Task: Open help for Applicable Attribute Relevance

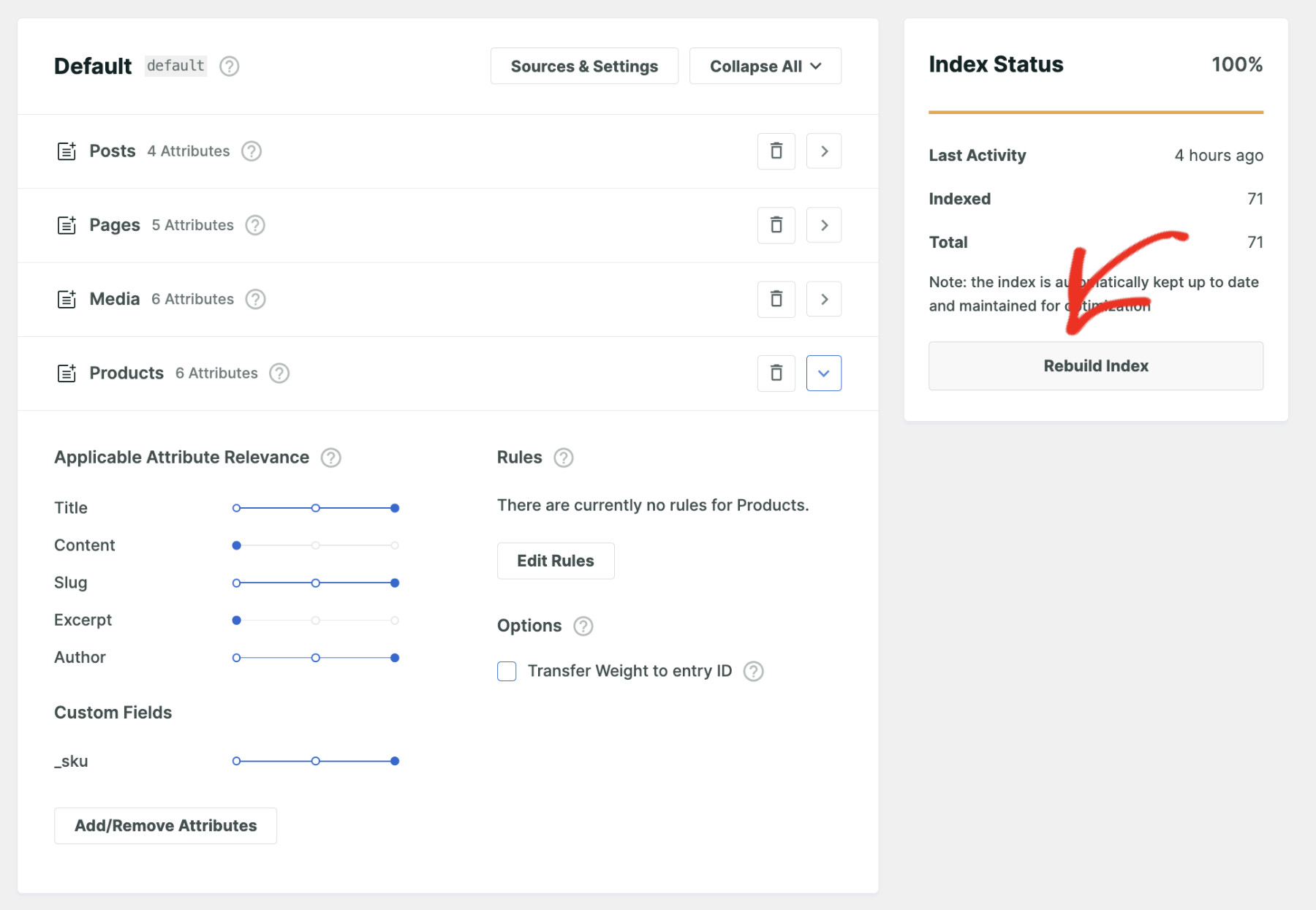Action: [331, 458]
